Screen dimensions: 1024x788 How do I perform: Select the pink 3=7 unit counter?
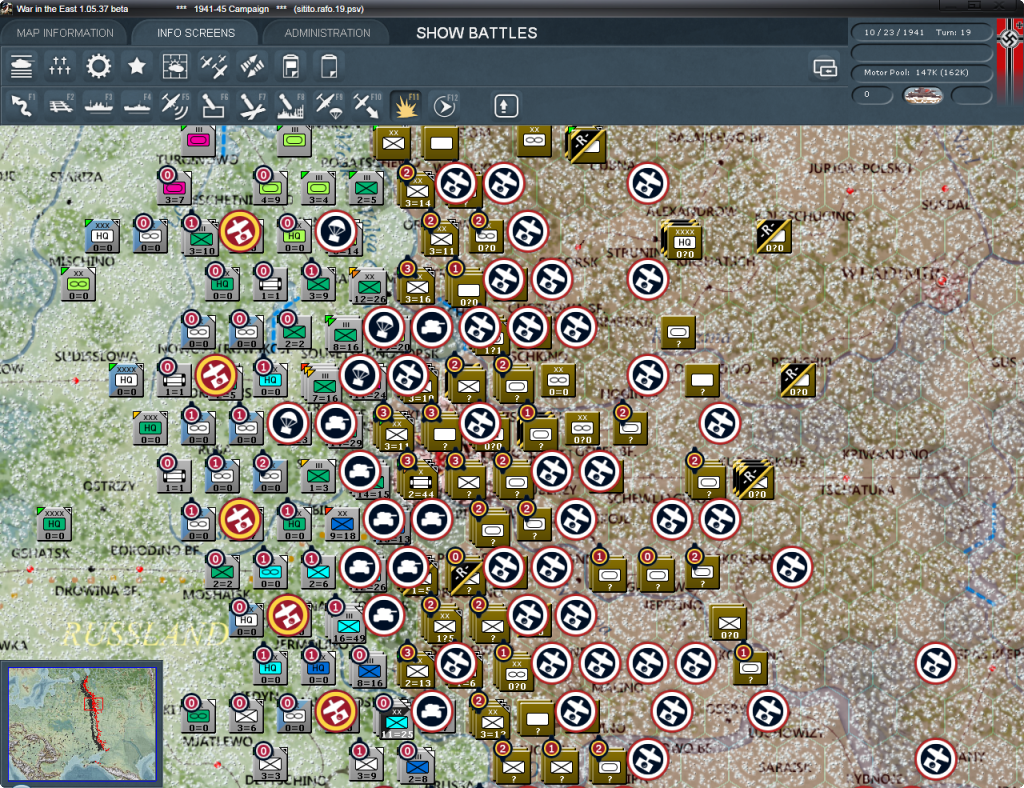tap(174, 189)
